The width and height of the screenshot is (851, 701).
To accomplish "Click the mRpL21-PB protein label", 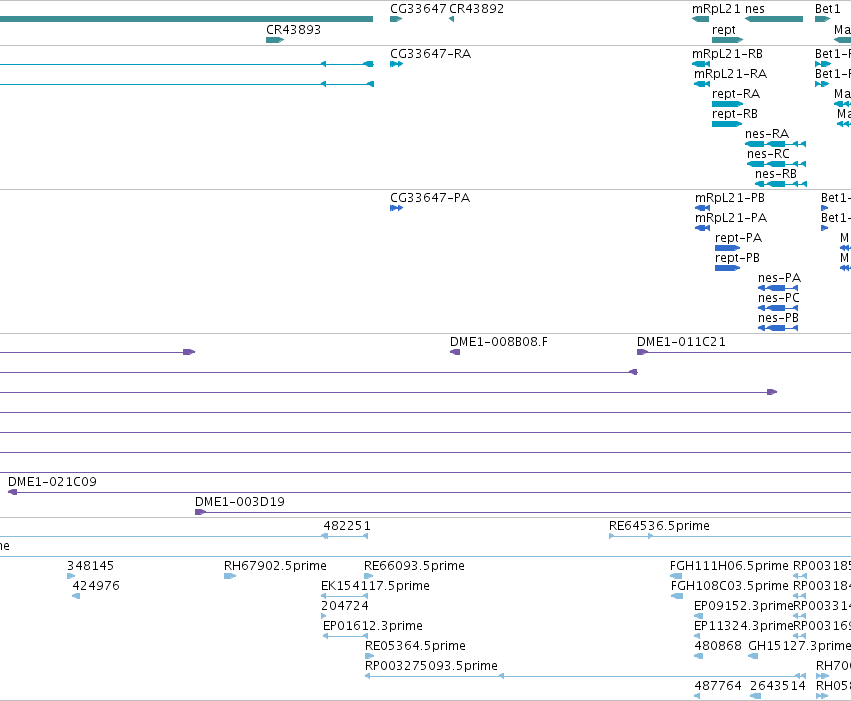I will click(730, 198).
